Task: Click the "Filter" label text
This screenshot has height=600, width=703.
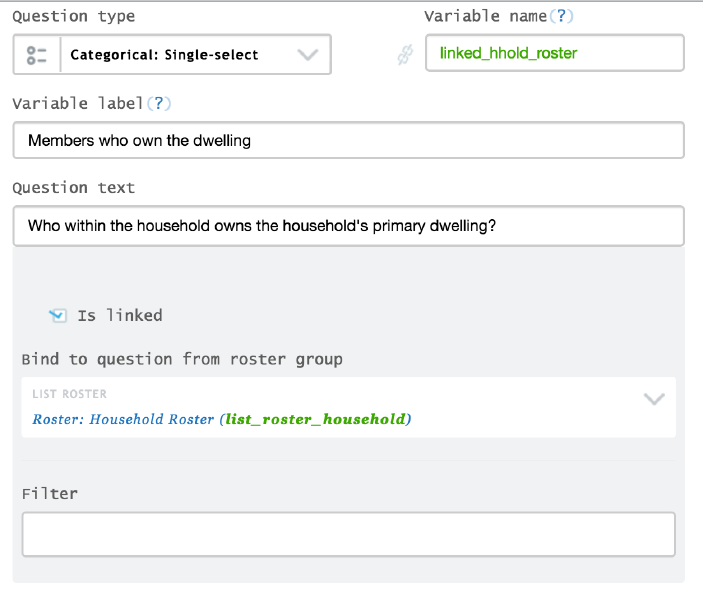Action: pos(49,493)
